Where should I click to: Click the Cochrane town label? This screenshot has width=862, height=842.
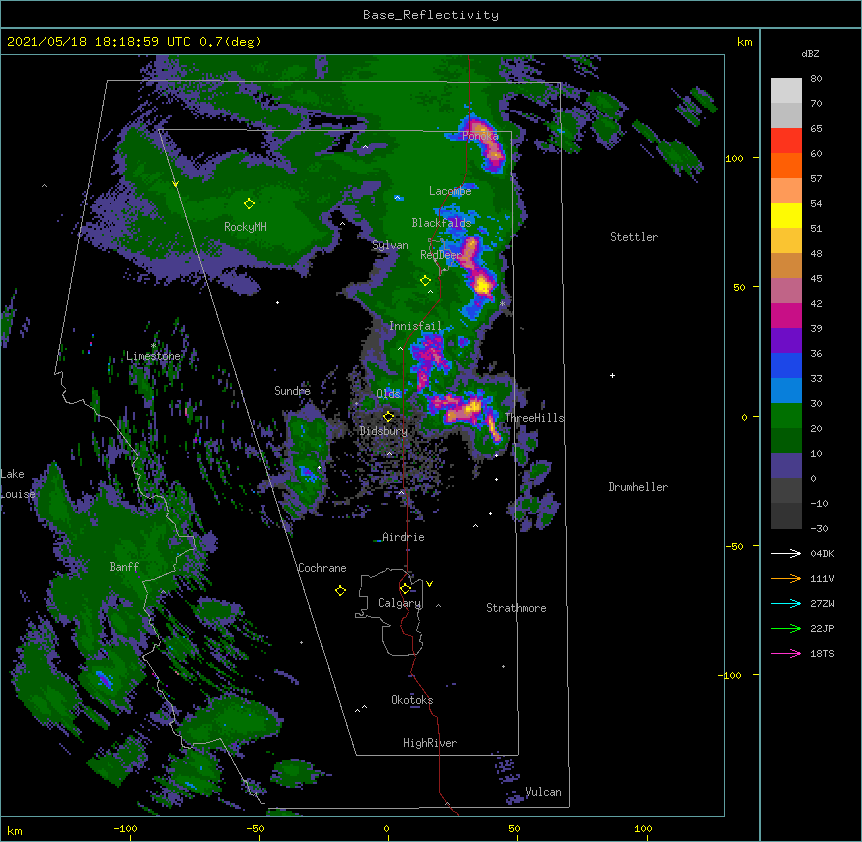tap(322, 568)
